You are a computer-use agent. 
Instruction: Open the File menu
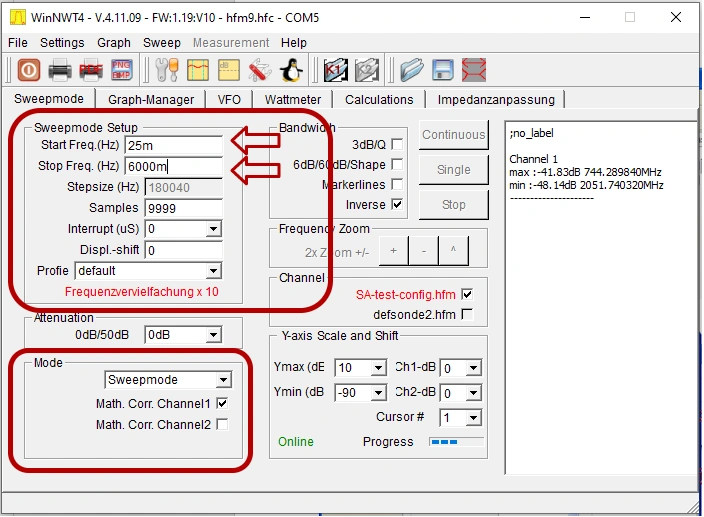[x=18, y=43]
